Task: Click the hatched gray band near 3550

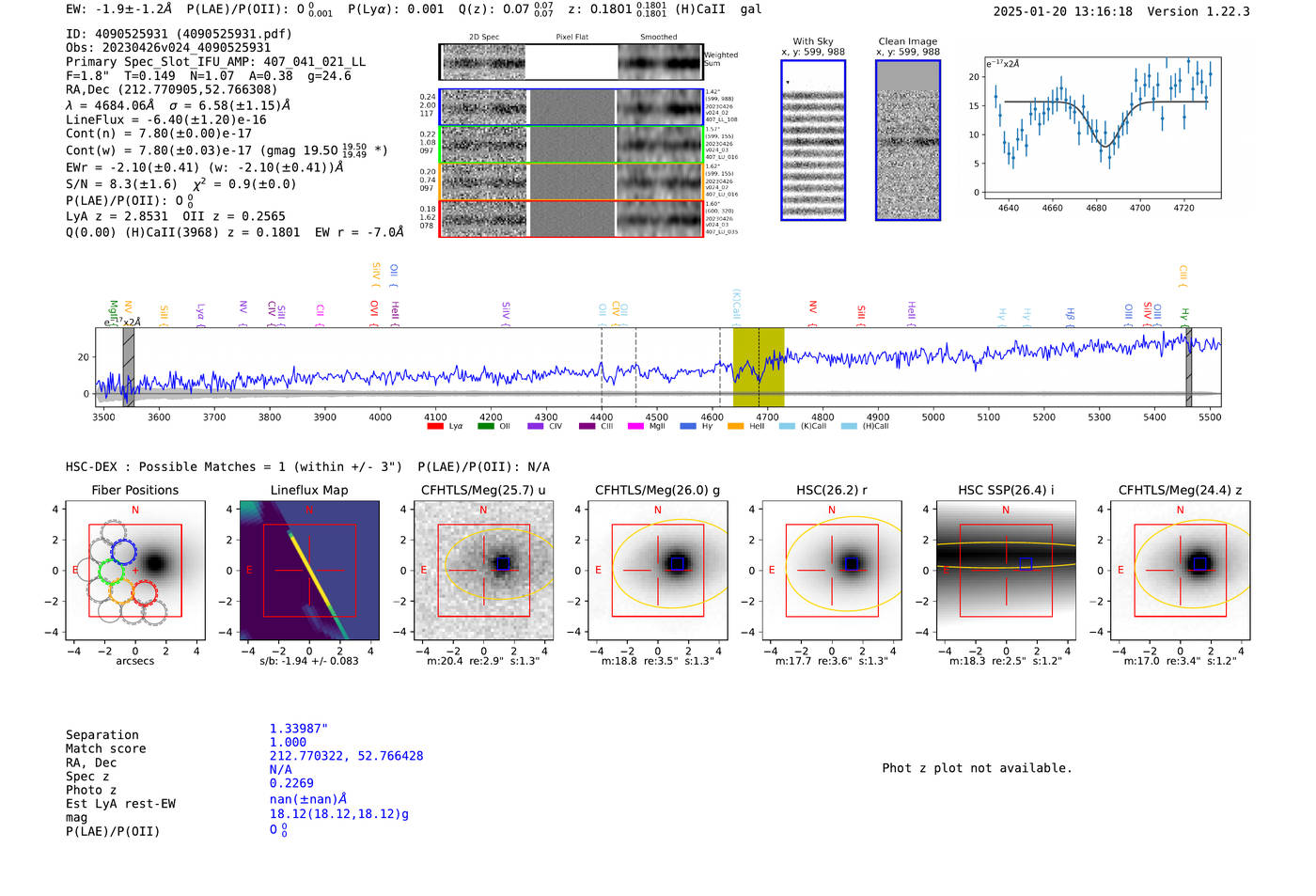Action: pos(129,367)
